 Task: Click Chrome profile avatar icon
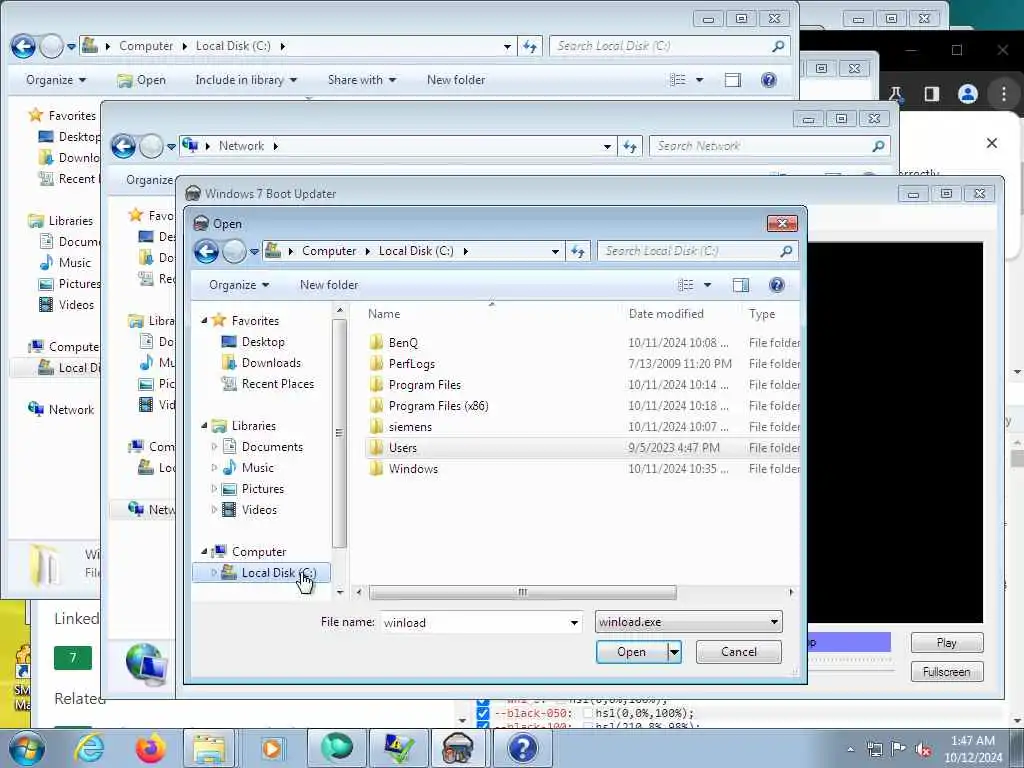(x=967, y=94)
